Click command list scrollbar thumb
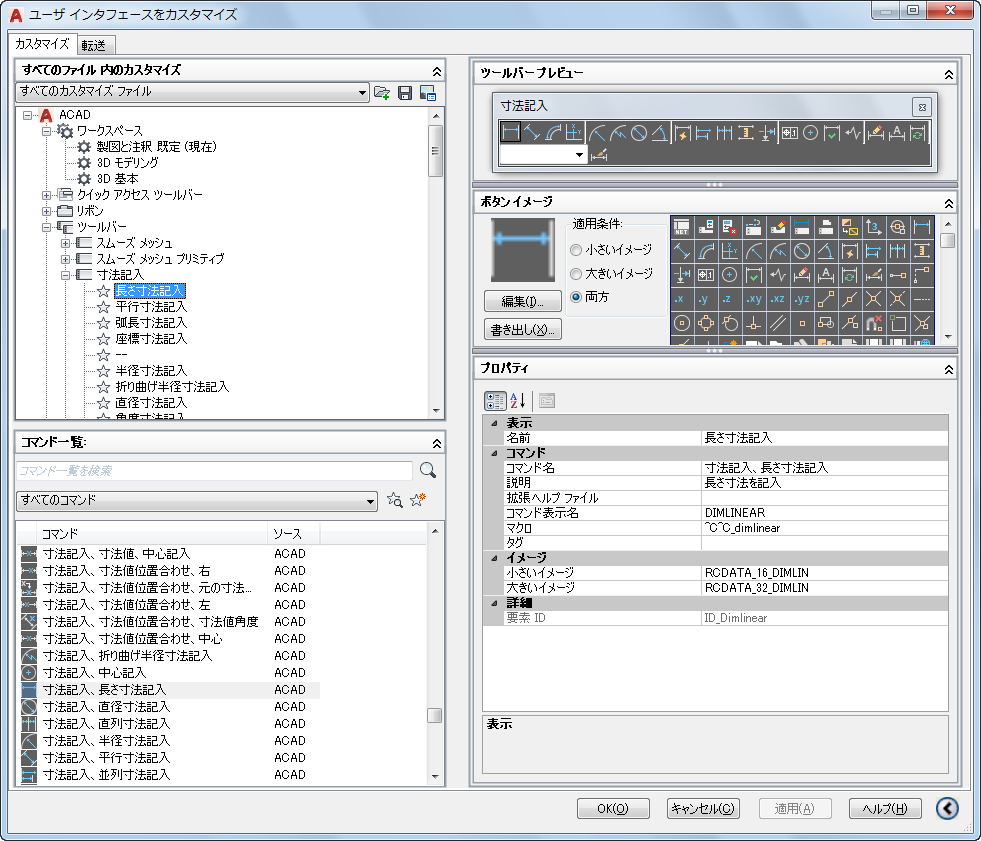This screenshot has height=841, width=981. tap(434, 715)
